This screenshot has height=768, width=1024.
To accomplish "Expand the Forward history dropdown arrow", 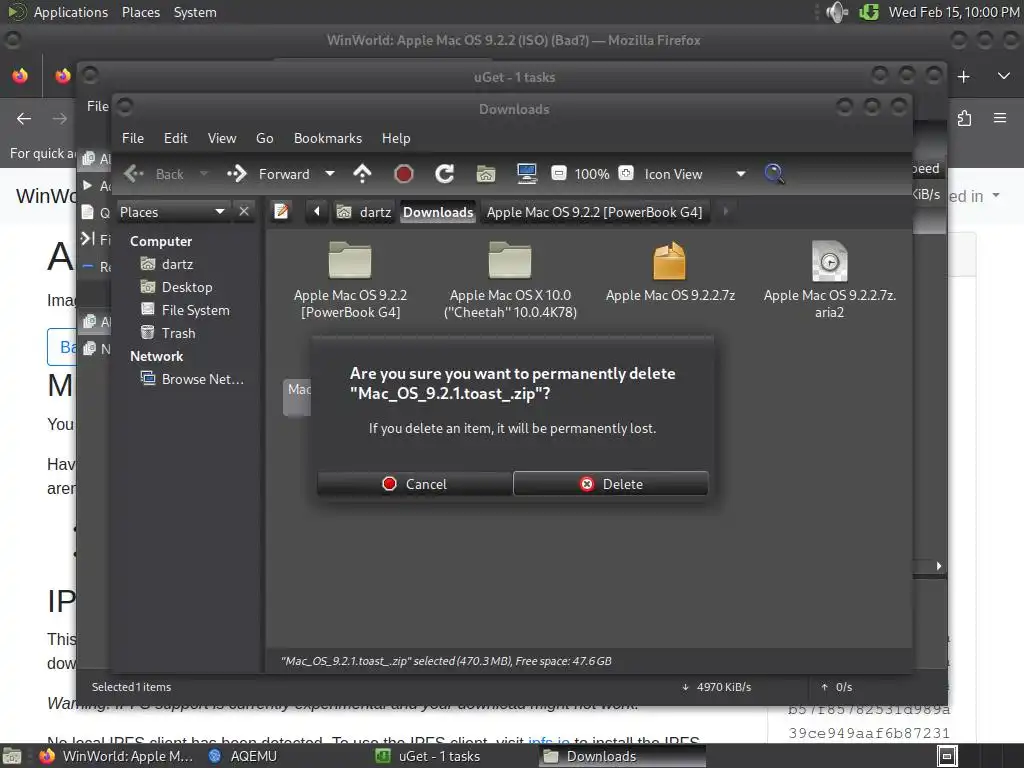I will (330, 174).
